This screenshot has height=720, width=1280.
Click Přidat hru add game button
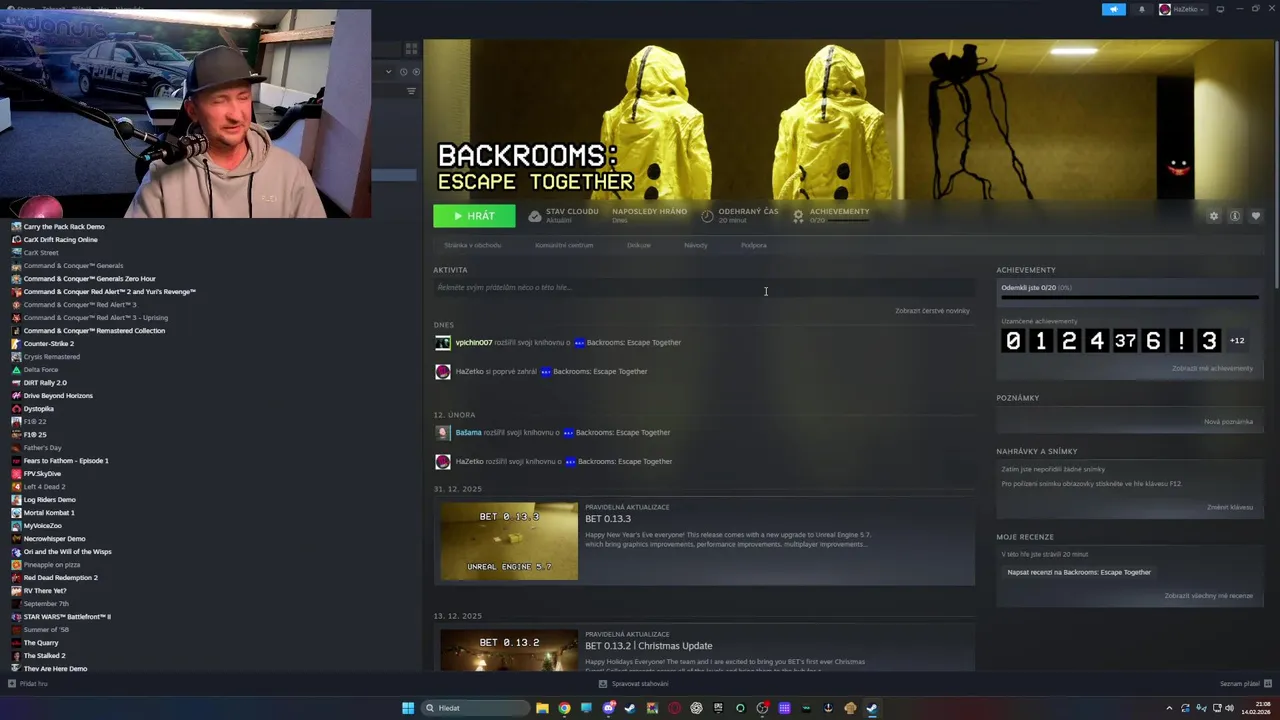(28, 684)
